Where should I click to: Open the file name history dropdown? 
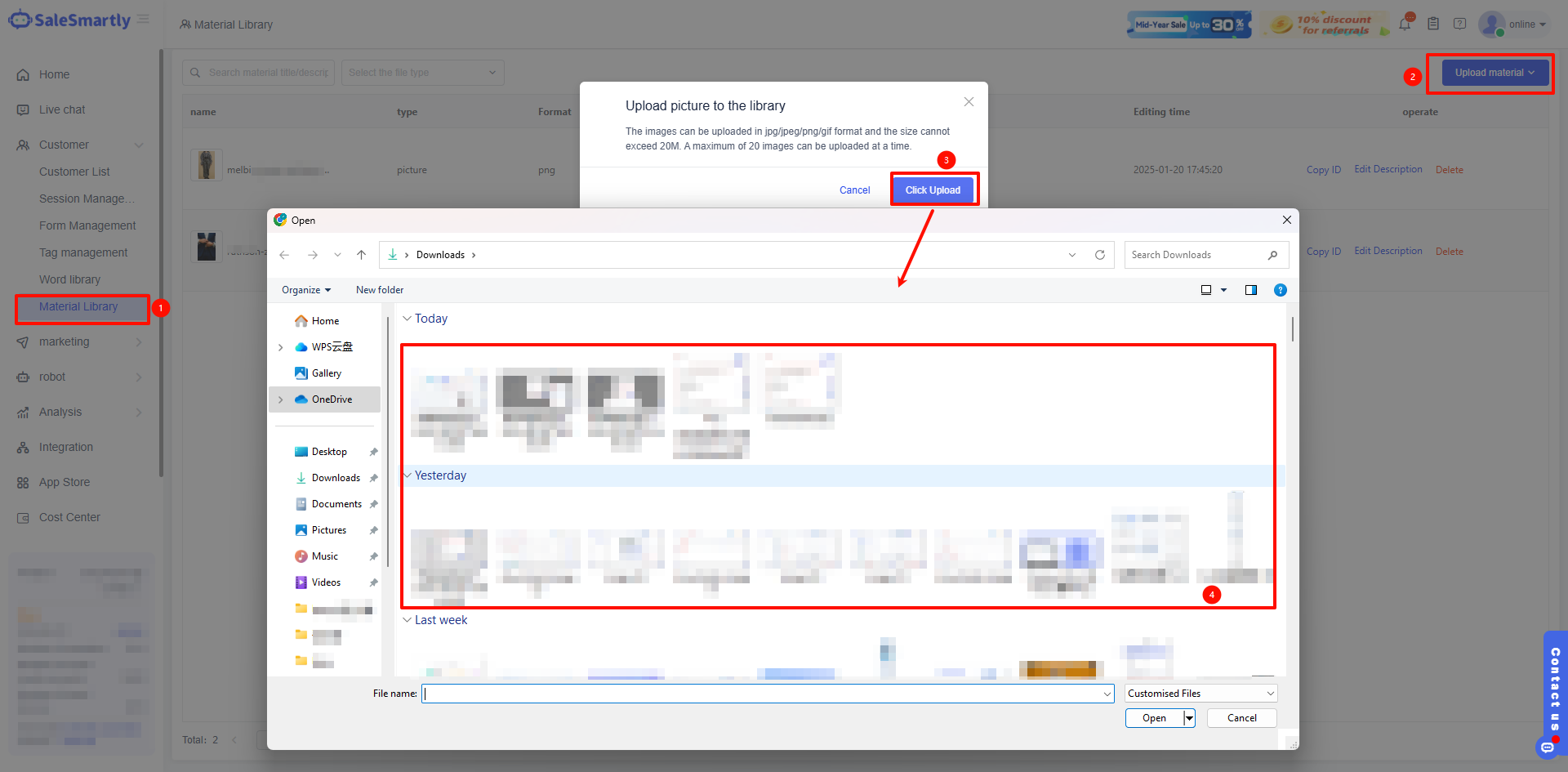click(1107, 694)
